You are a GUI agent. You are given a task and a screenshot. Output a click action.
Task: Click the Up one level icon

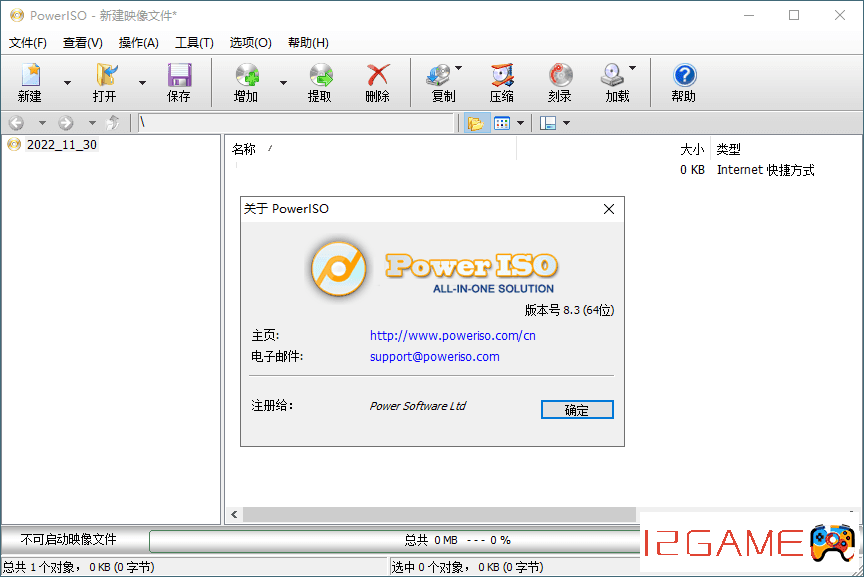(x=113, y=122)
